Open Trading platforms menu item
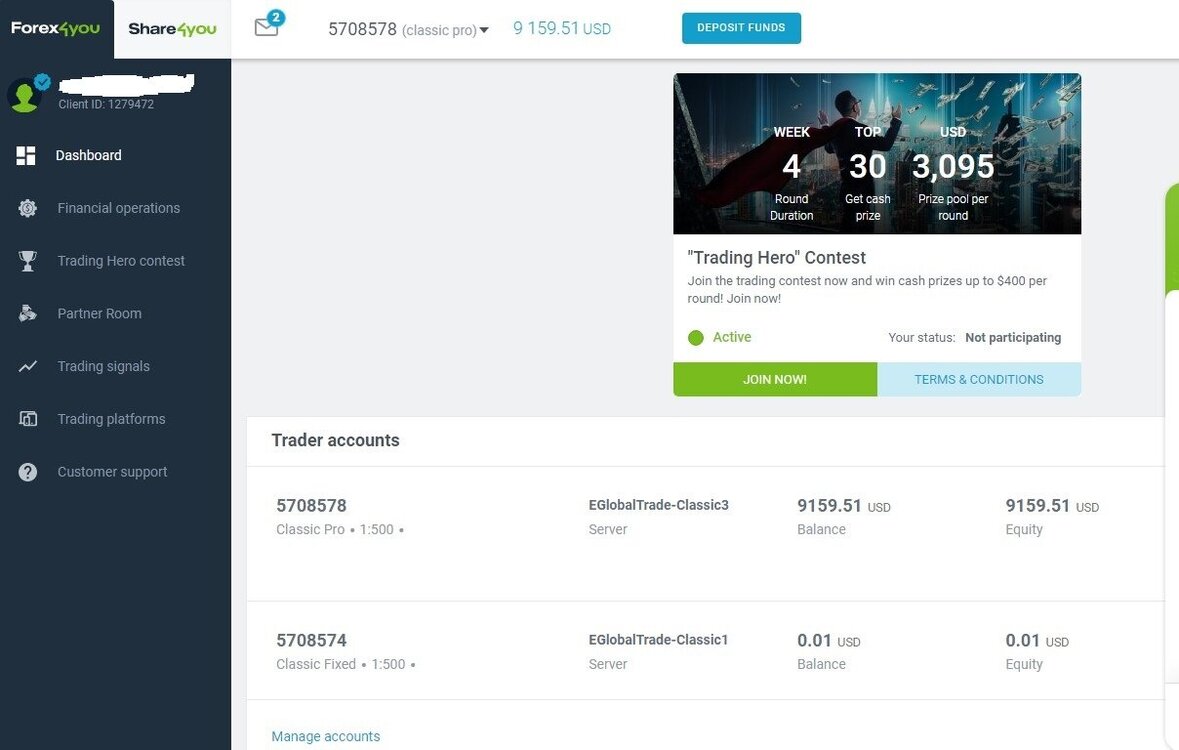 111,419
